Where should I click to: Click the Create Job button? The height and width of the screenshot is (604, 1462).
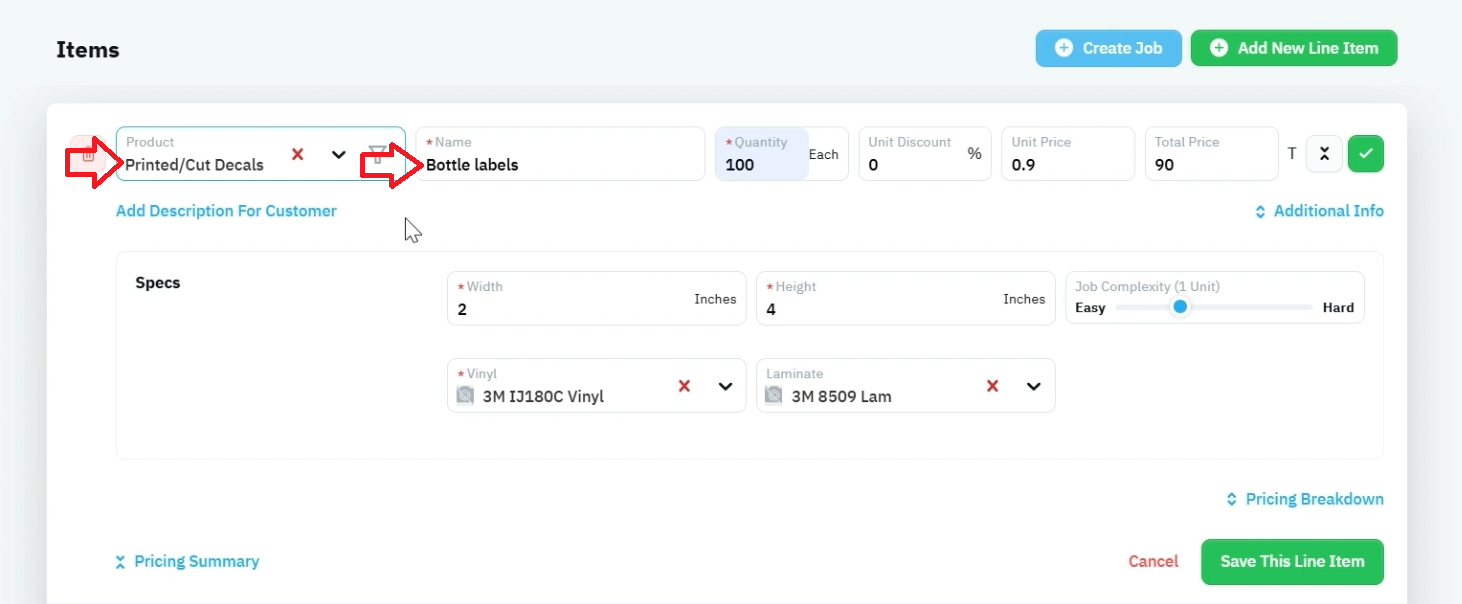1108,48
